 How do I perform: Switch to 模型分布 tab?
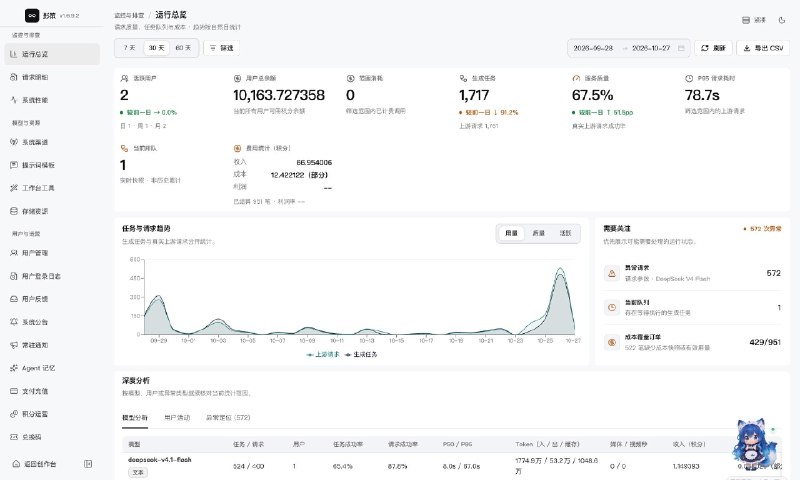[x=135, y=418]
